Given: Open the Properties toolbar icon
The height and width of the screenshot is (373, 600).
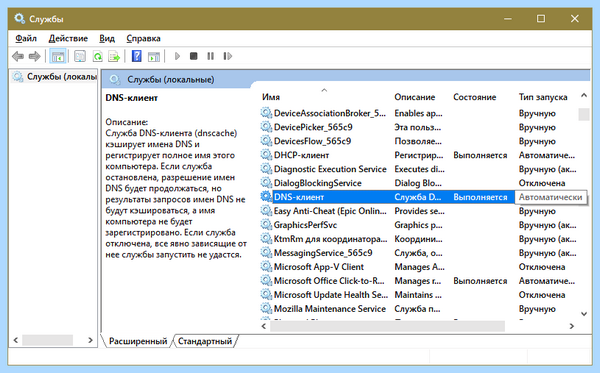Looking at the screenshot, I should (80, 57).
